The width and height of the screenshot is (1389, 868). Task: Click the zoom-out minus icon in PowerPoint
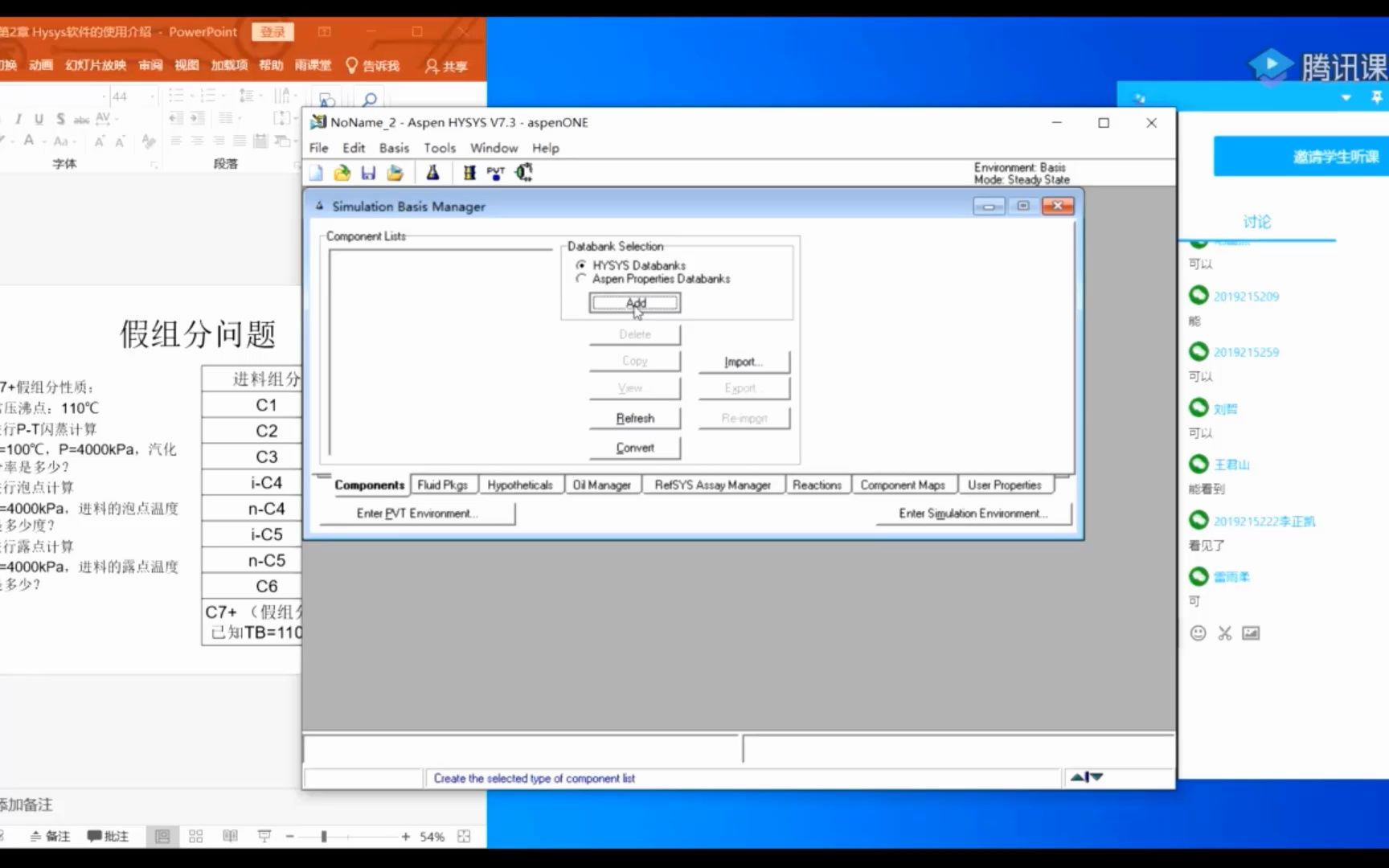click(290, 837)
